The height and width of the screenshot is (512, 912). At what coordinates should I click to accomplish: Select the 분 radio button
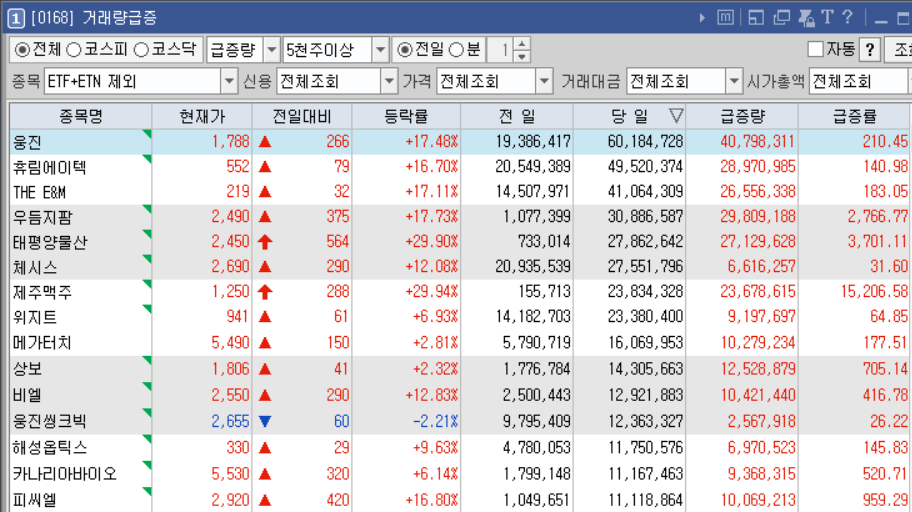click(457, 50)
